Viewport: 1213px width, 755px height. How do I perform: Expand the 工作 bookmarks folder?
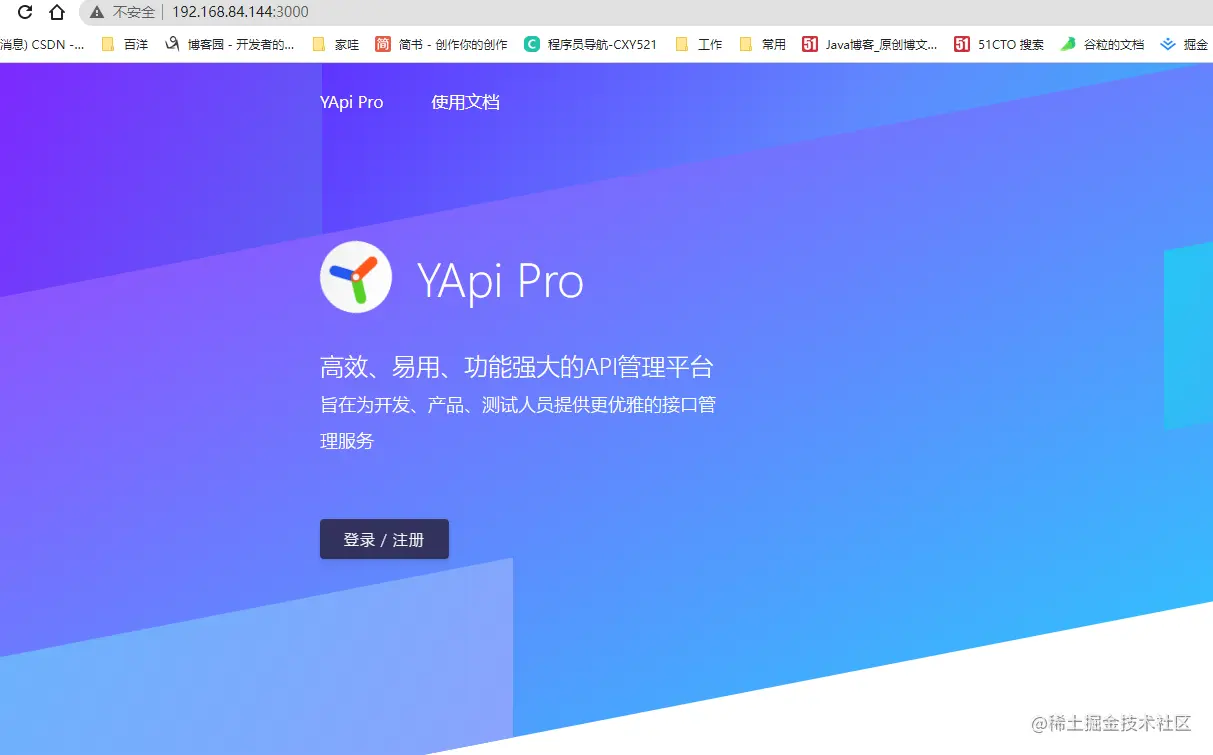(x=707, y=44)
